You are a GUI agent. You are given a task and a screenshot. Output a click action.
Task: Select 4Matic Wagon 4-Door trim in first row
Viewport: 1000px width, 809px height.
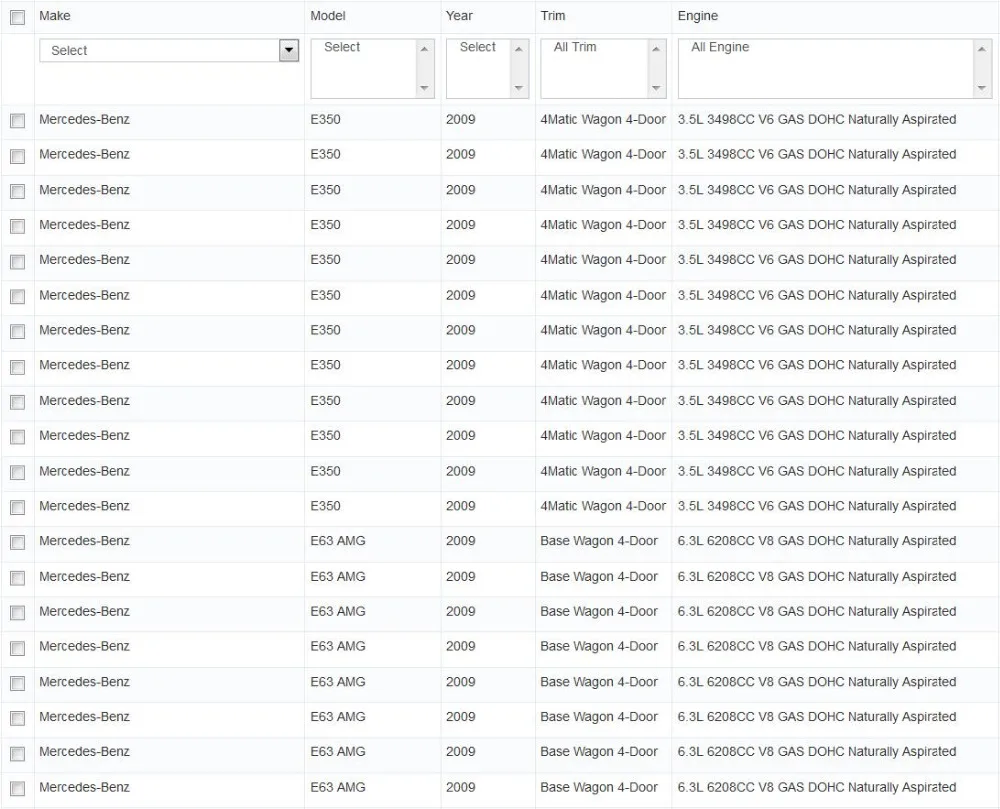coord(603,119)
